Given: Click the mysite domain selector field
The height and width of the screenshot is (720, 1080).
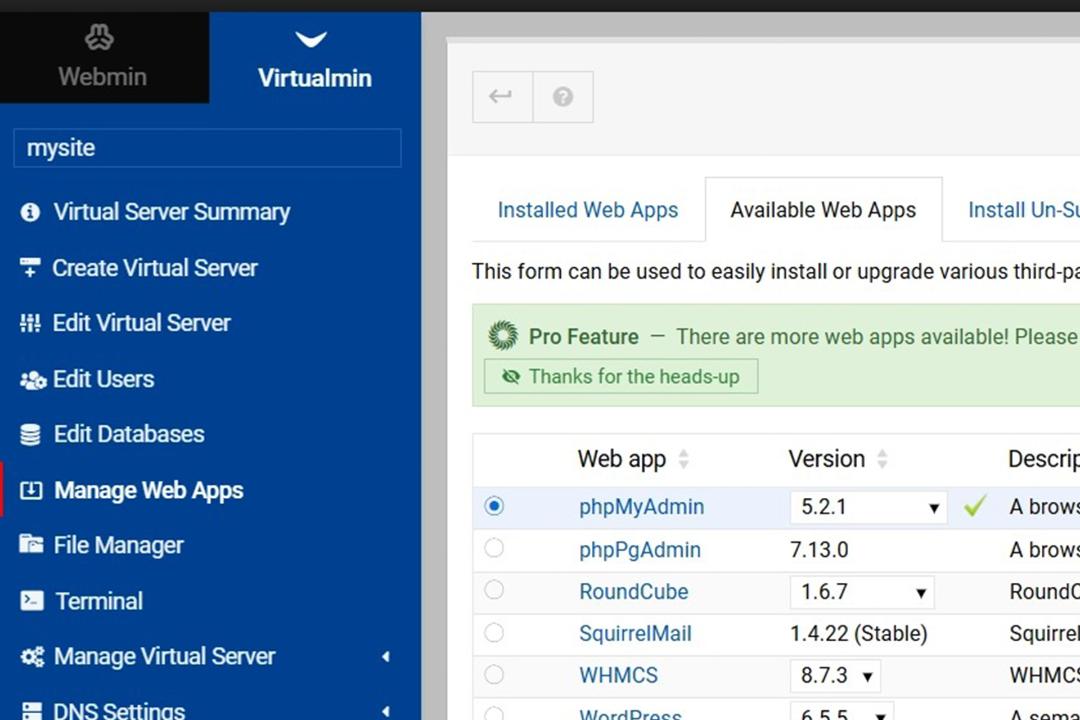Looking at the screenshot, I should pyautogui.click(x=207, y=148).
